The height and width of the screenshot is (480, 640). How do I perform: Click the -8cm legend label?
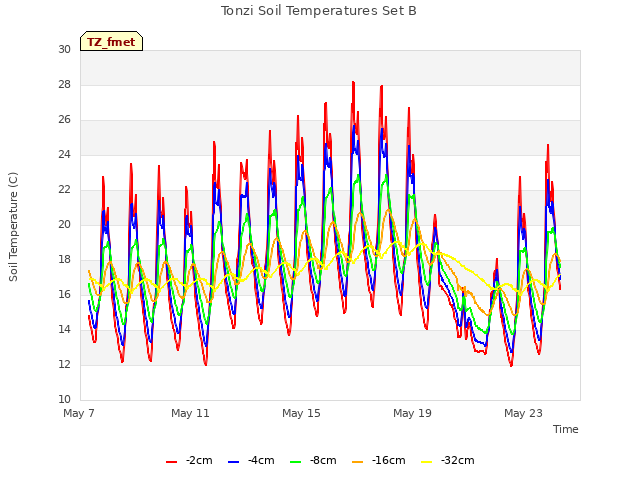pos(323,460)
